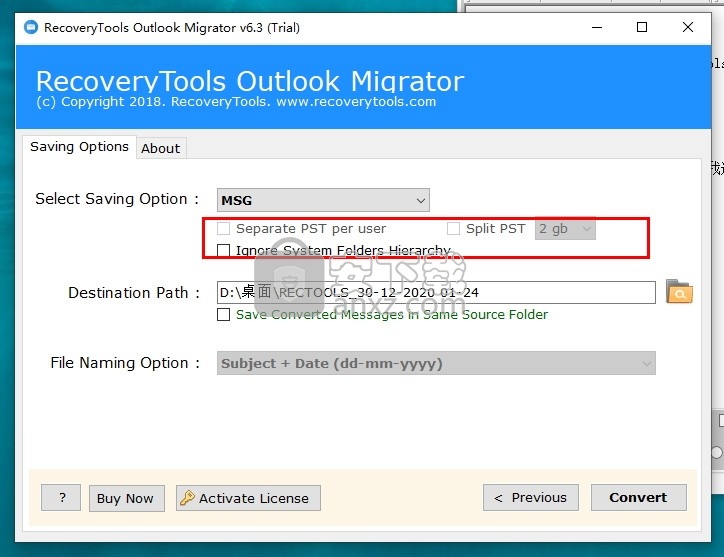
Task: Check Ignore System Folders Hierarchy
Action: pyautogui.click(x=223, y=250)
